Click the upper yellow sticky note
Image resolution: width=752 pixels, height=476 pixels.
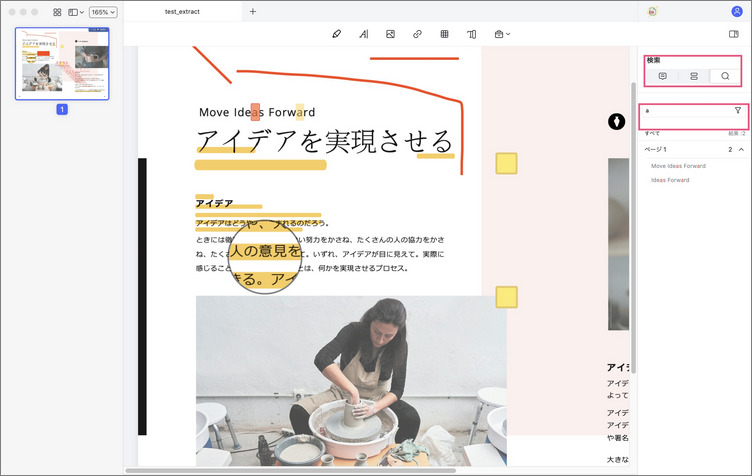(506, 163)
